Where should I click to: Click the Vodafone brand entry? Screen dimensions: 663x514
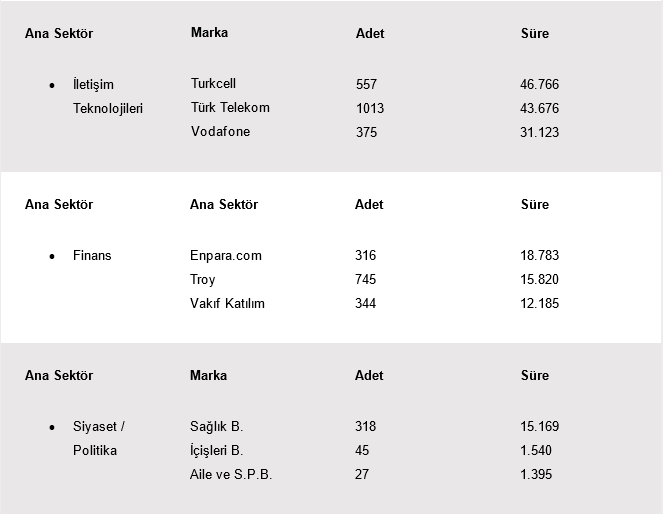pyautogui.click(x=220, y=132)
